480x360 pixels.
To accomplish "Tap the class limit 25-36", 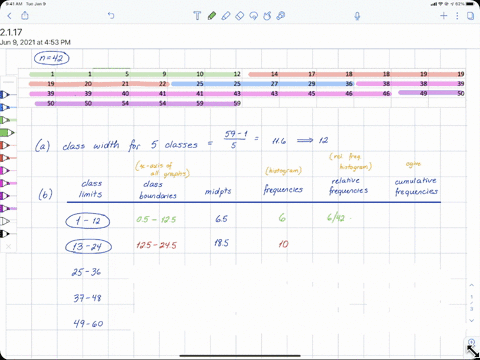I will coord(86,272).
